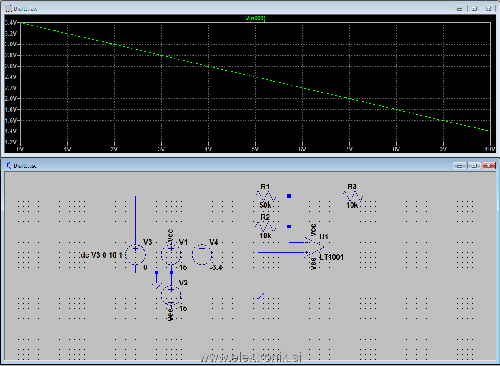500x366 pixels.
Task: Minimize the schematic window
Action: tap(460, 166)
